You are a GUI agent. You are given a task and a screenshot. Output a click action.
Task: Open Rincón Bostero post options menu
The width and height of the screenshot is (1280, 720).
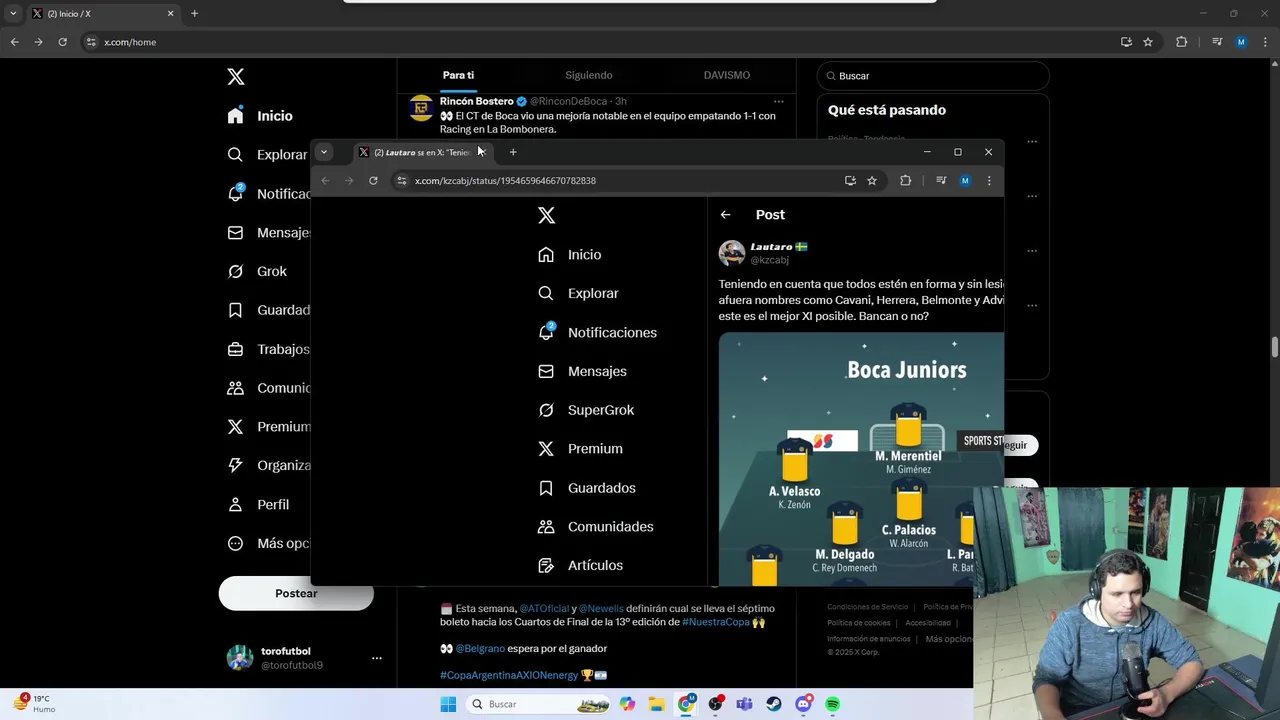click(778, 101)
